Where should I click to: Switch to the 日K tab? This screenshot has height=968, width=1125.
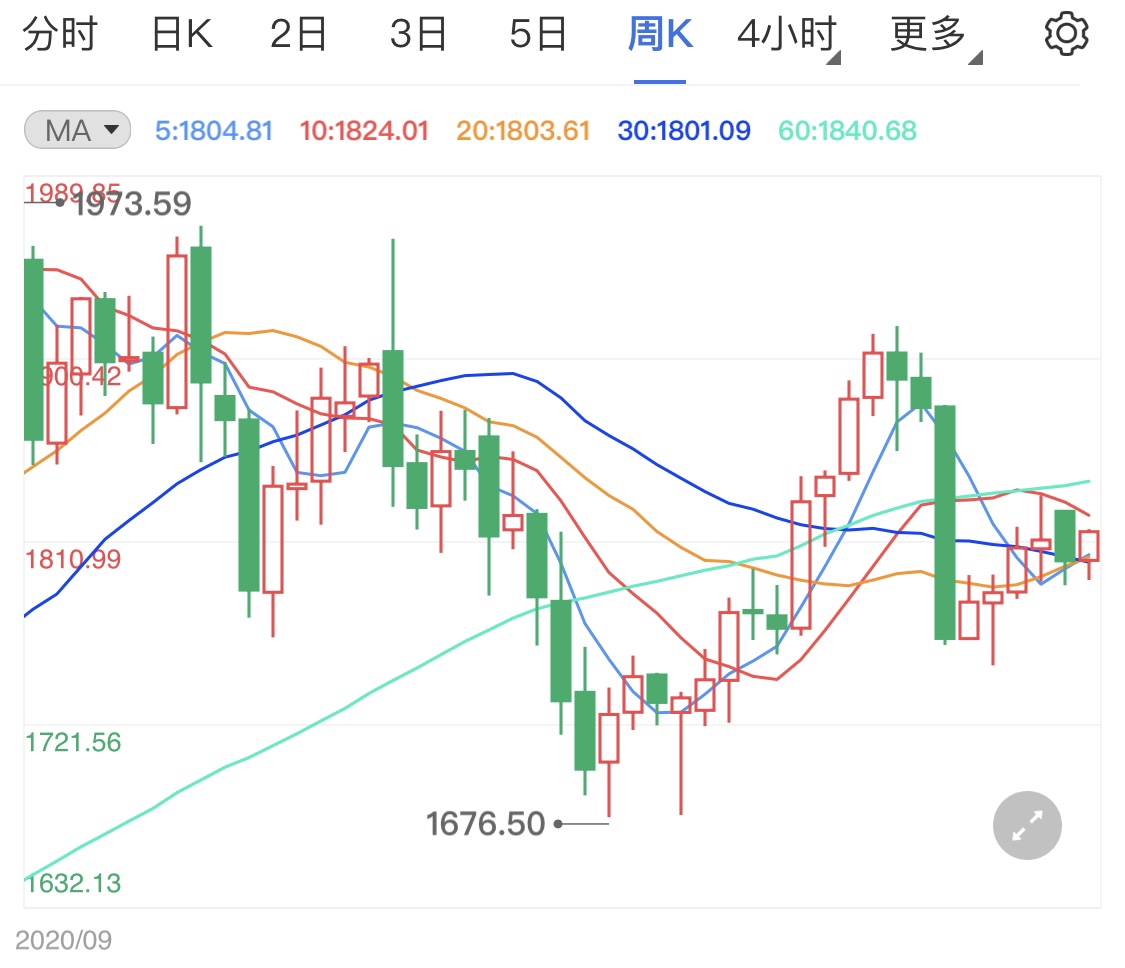[180, 31]
